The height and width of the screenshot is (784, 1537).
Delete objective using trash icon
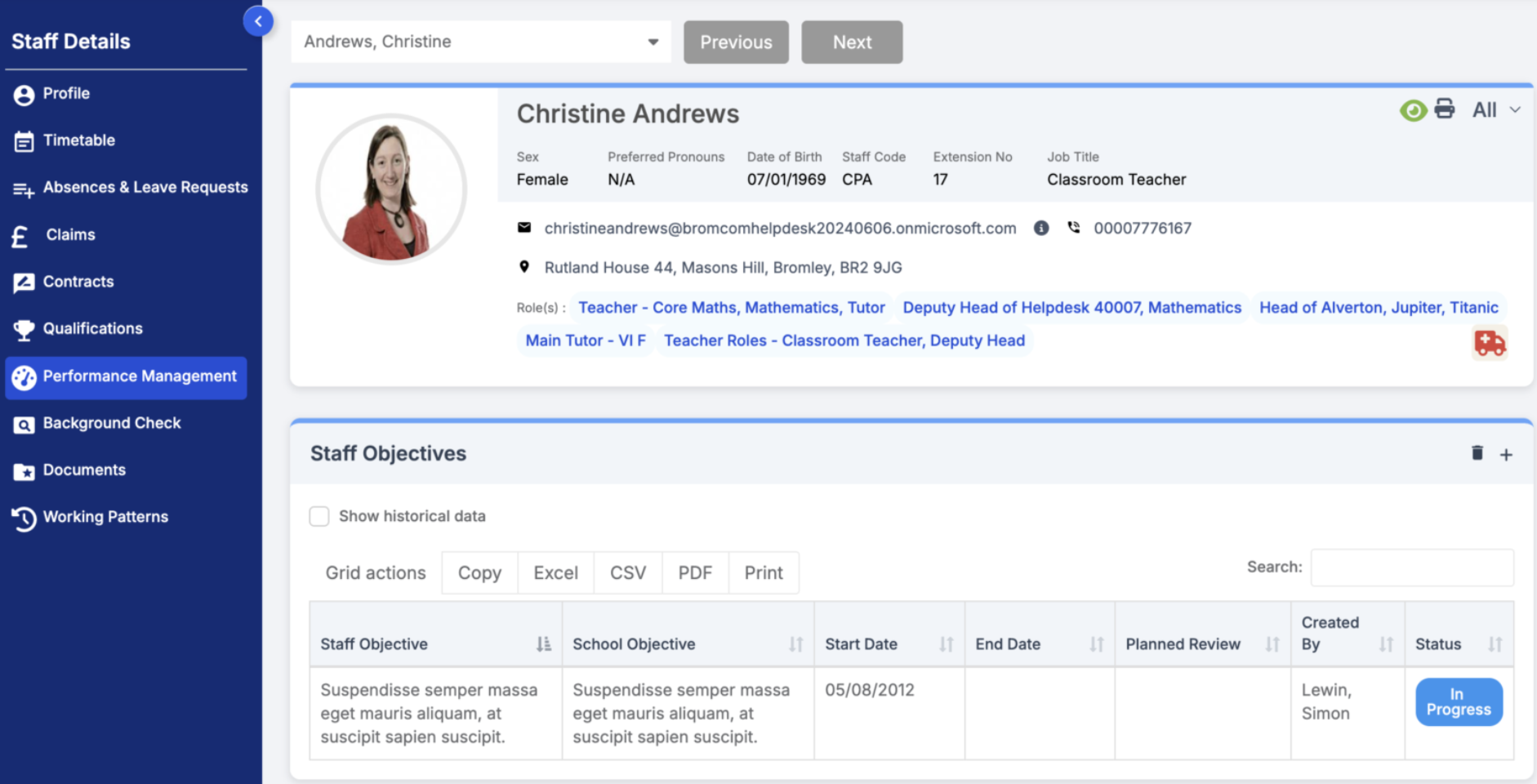1477,453
